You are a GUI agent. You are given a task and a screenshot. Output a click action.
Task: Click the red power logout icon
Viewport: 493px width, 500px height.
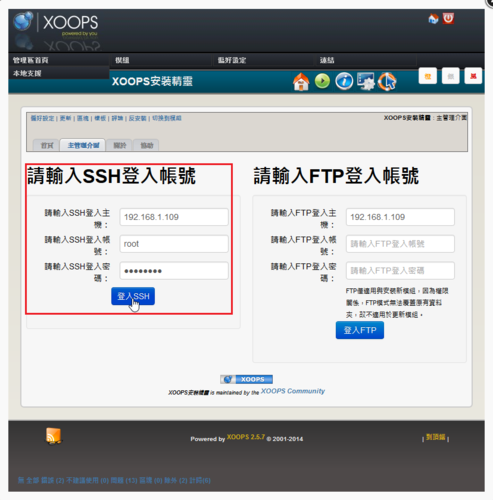tap(448, 18)
